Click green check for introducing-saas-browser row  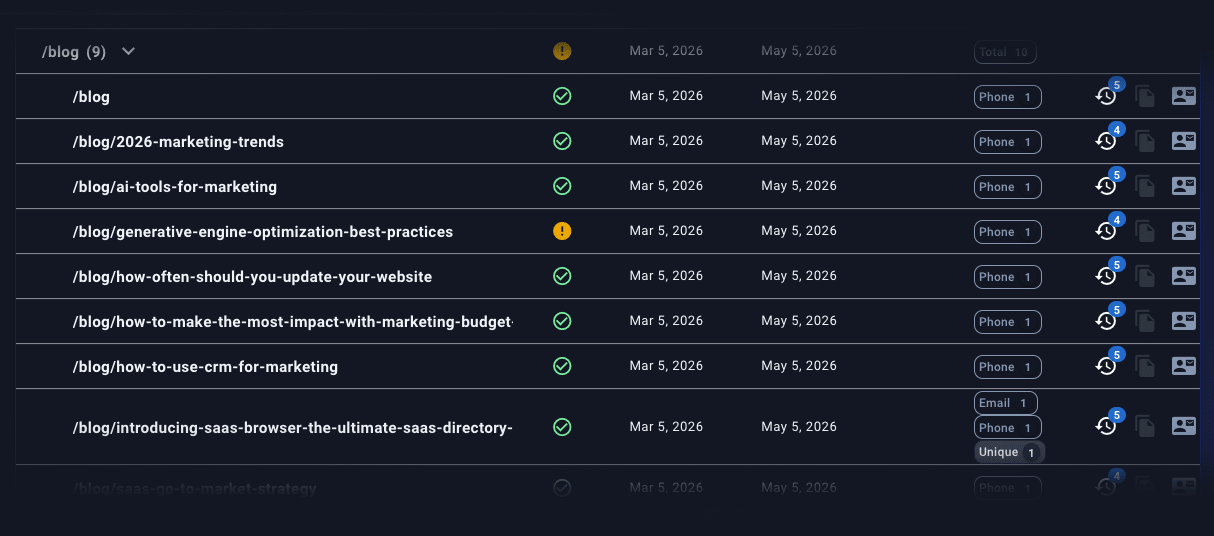(x=562, y=428)
